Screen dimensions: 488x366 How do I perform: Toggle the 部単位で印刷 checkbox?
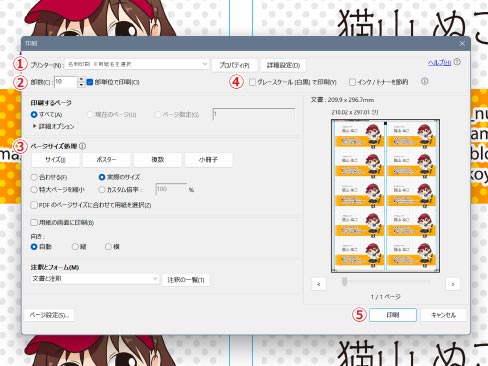pyautogui.click(x=90, y=82)
